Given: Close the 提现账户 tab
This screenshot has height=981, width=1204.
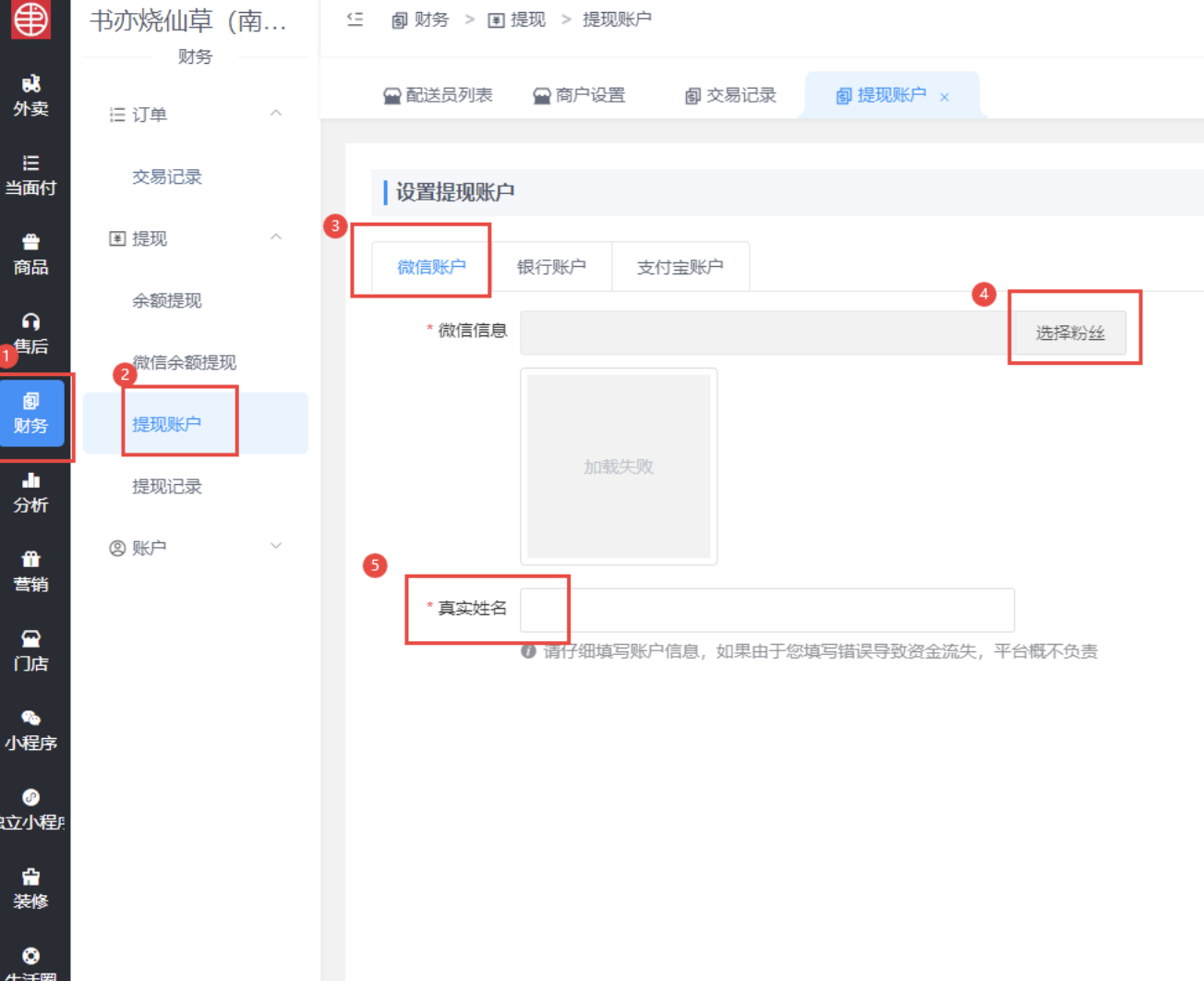Looking at the screenshot, I should coord(945,97).
